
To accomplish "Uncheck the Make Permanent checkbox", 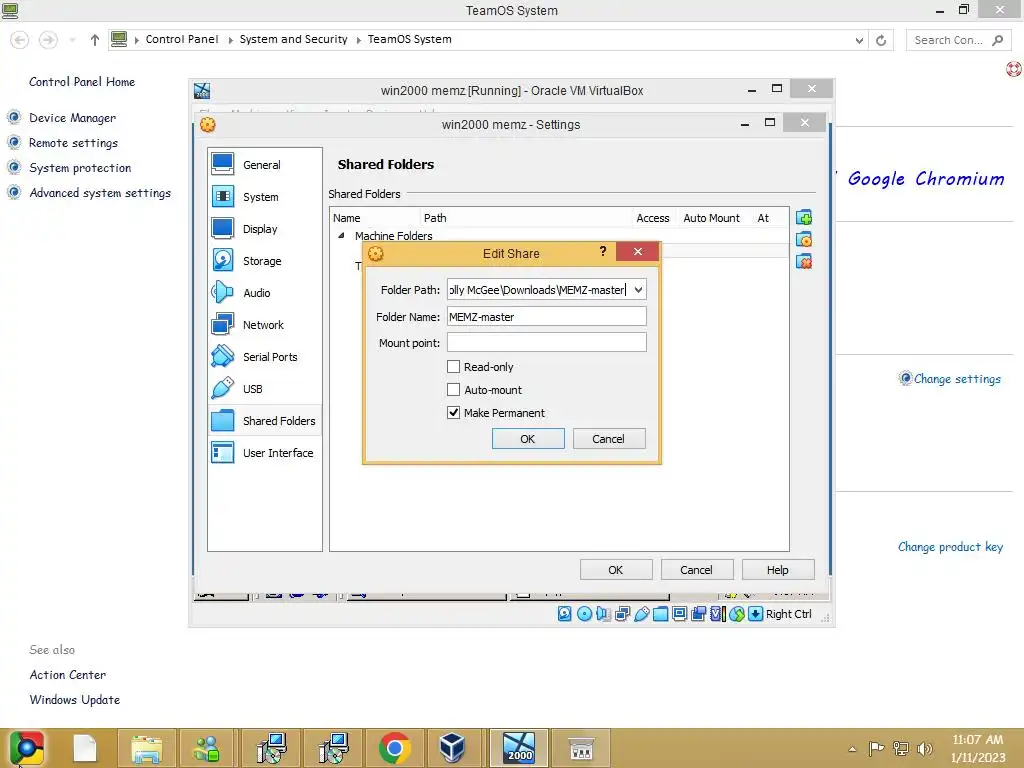I will point(453,412).
